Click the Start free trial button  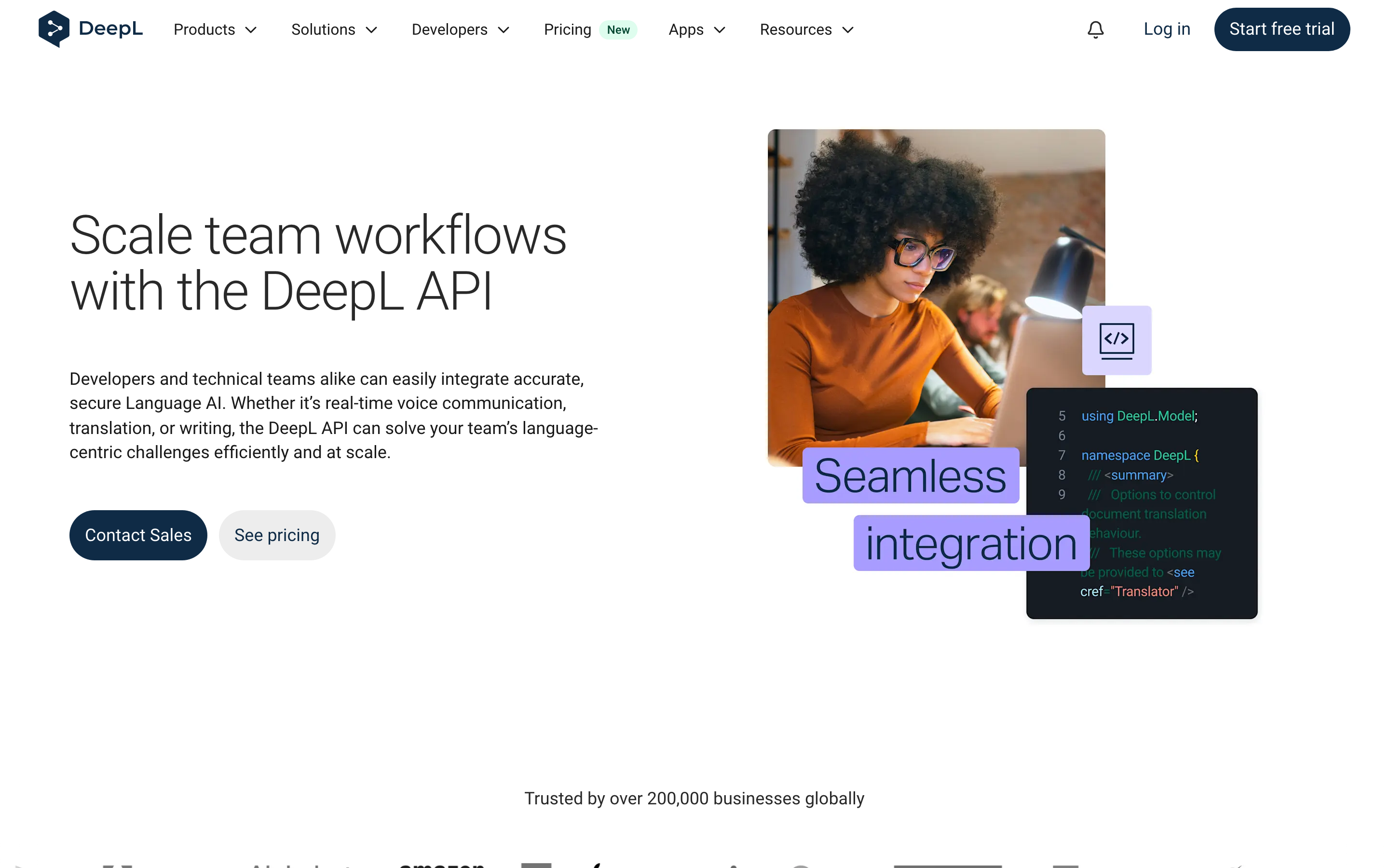[x=1281, y=29]
